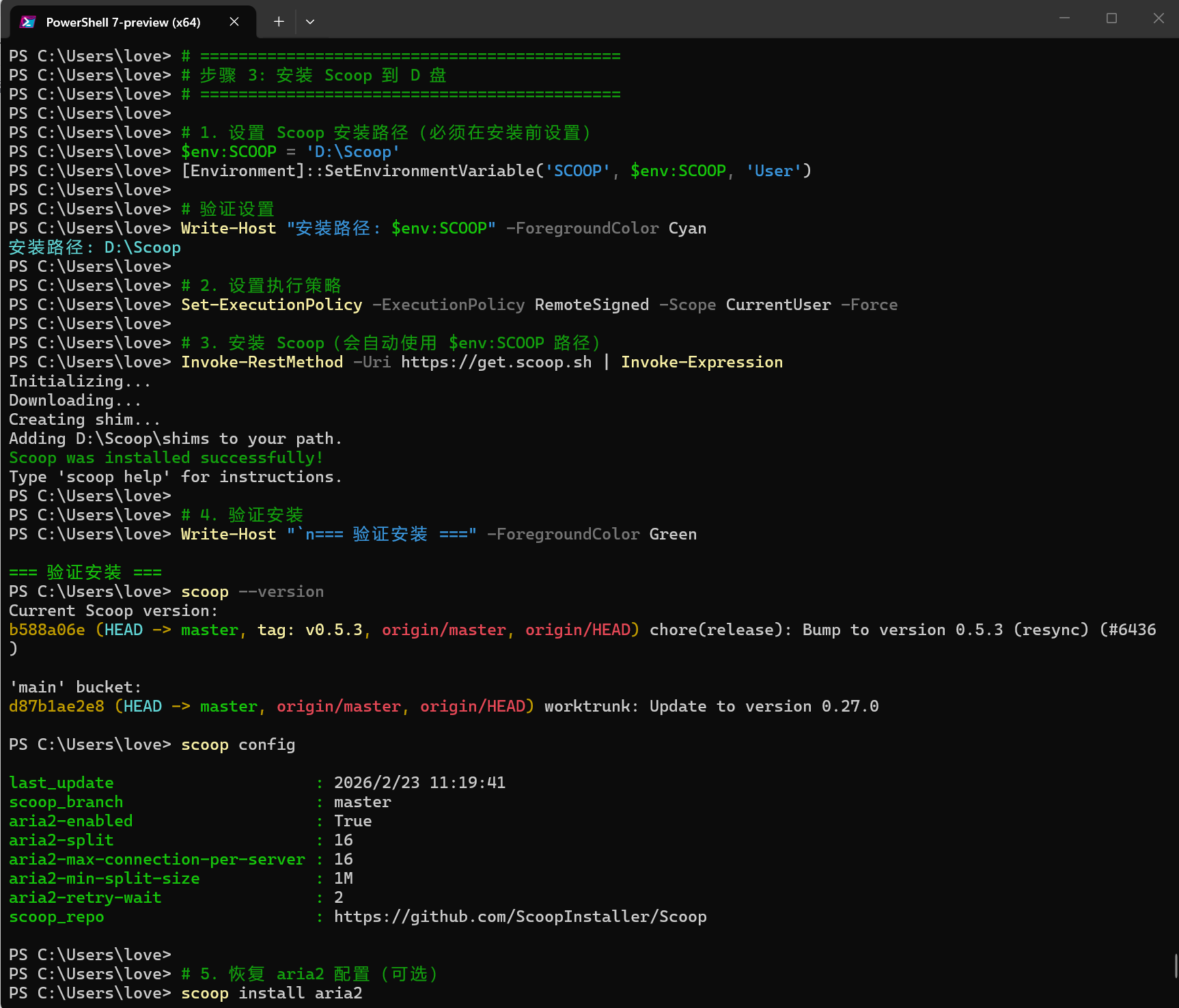1179x1008 pixels.
Task: Click the "$env:SCOOP = 'D:\Scoop'" line
Action: click(x=291, y=152)
